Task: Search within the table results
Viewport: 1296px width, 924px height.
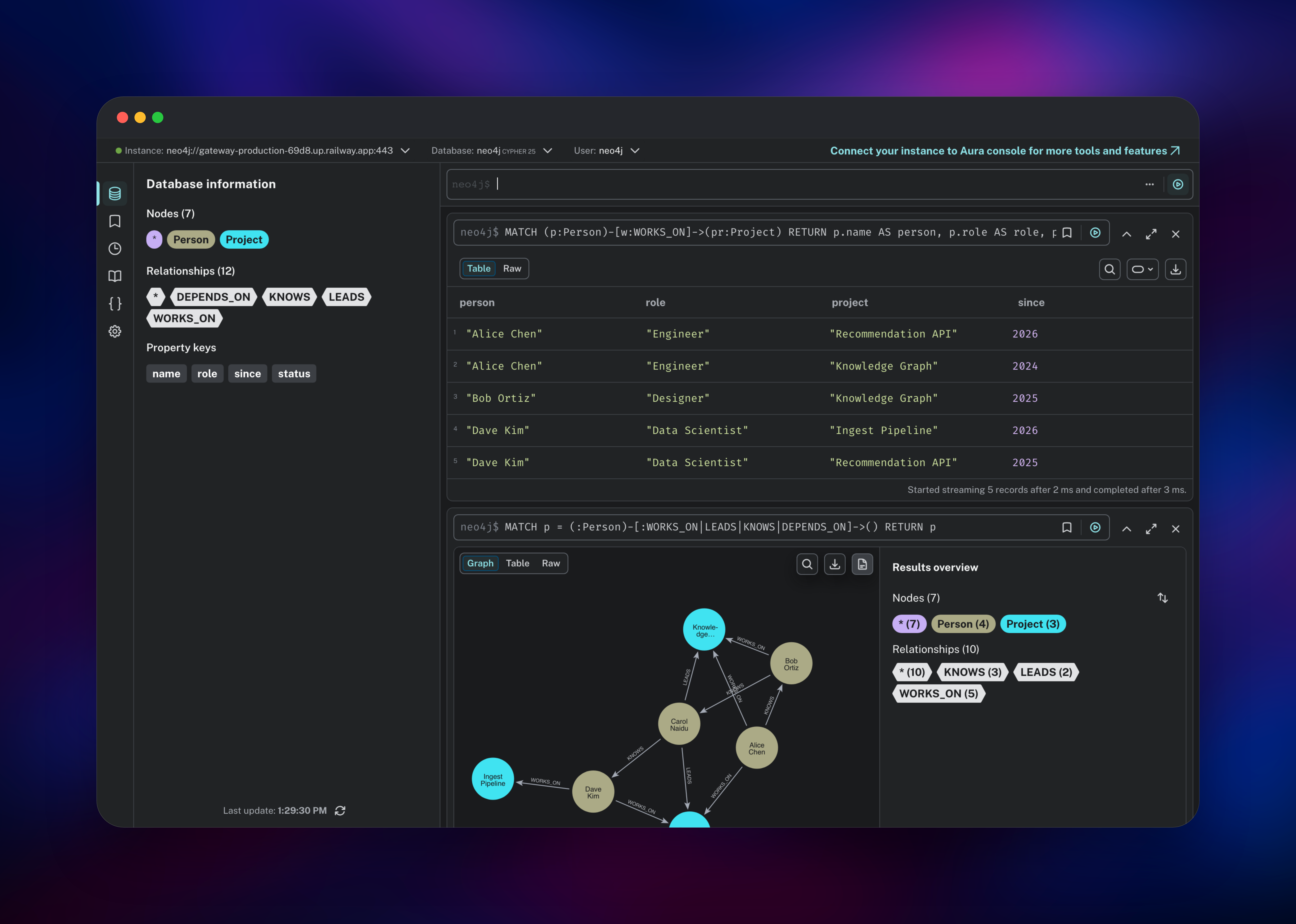Action: pyautogui.click(x=1110, y=269)
